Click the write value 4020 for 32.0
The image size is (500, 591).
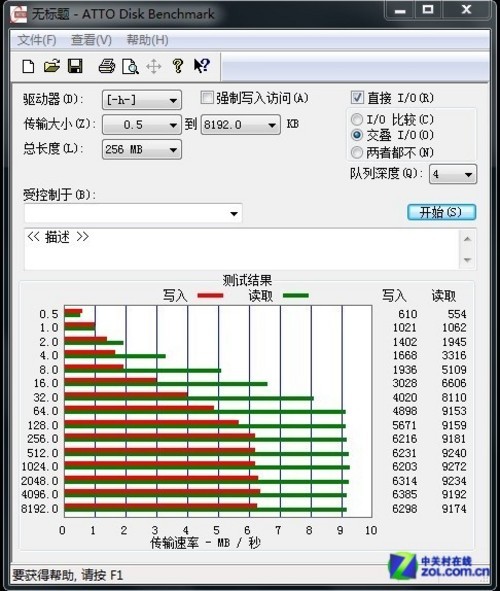405,398
